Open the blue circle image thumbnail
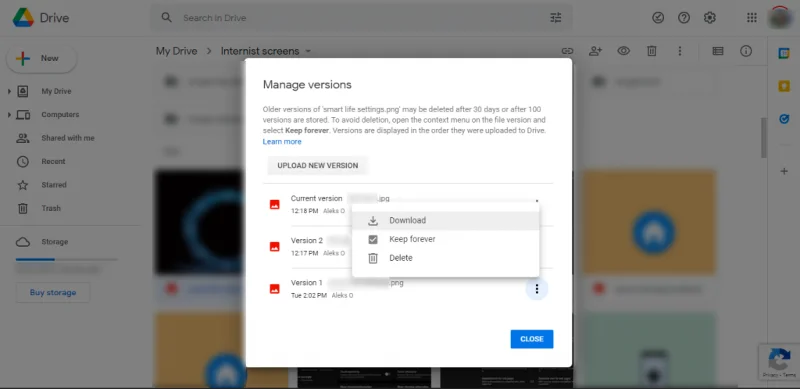 coord(200,223)
